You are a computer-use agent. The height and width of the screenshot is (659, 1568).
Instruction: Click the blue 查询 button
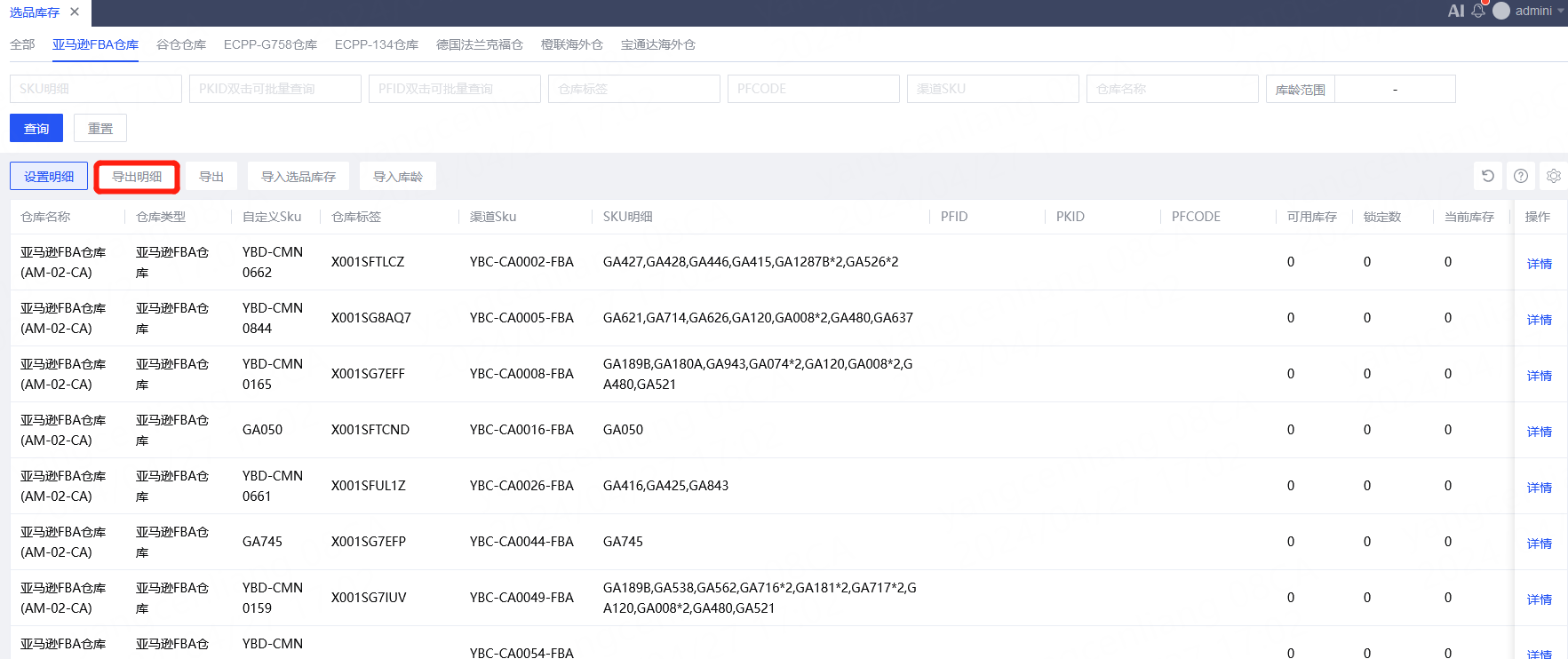pyautogui.click(x=36, y=128)
